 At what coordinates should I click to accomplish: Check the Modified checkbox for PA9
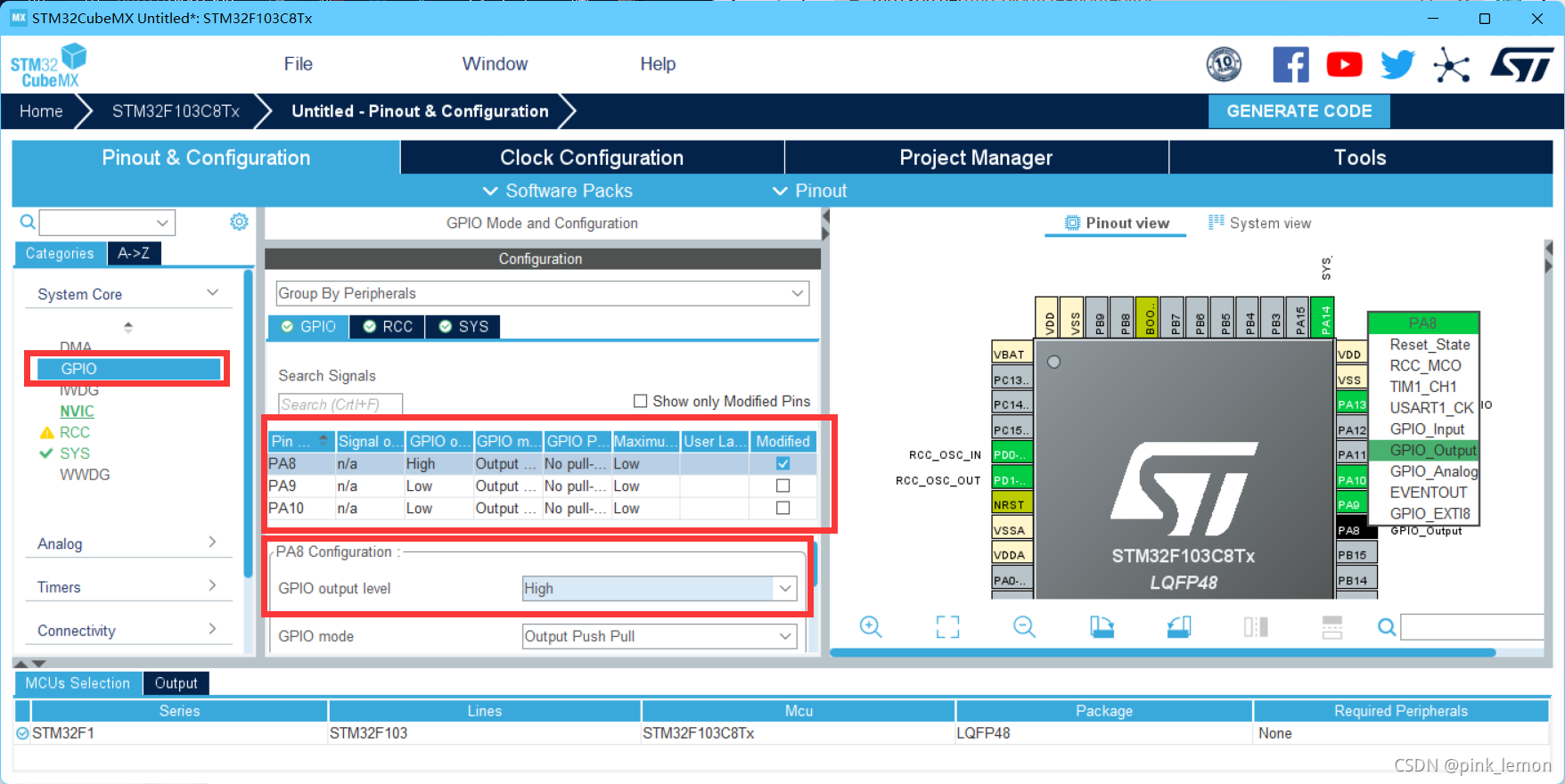[782, 486]
